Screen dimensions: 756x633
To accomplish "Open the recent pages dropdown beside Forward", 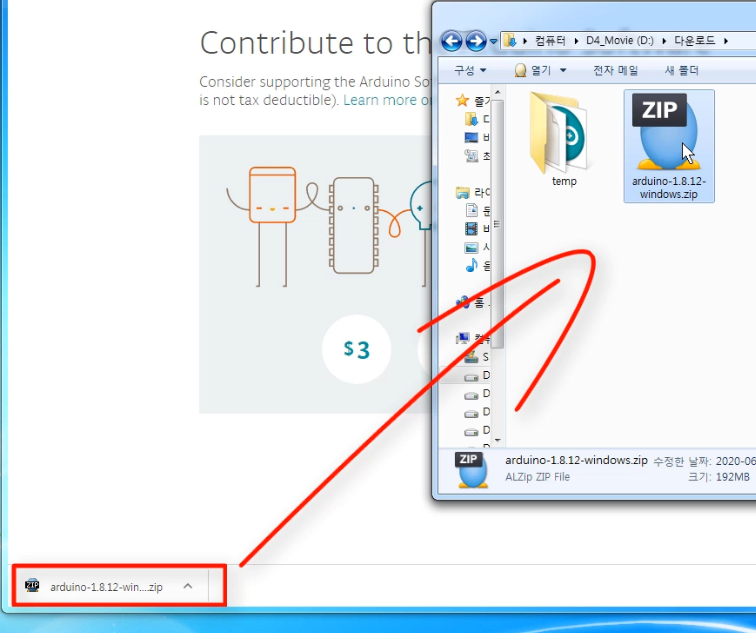I will click(493, 41).
